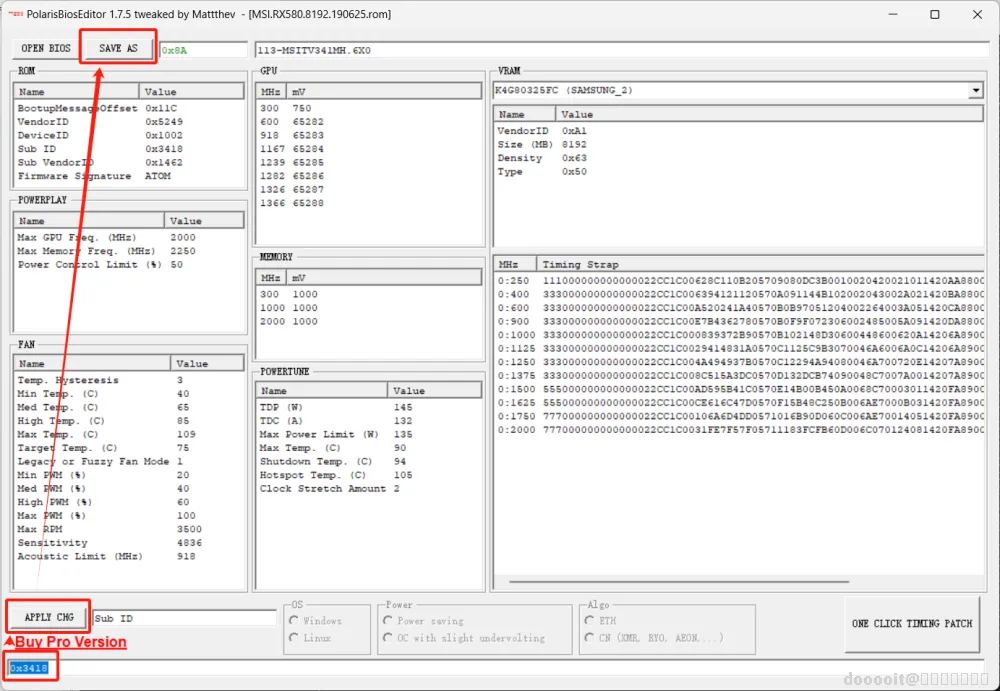Select the 0:2000 timing strap row
Image resolution: width=1000 pixels, height=691 pixels.
tap(740, 430)
